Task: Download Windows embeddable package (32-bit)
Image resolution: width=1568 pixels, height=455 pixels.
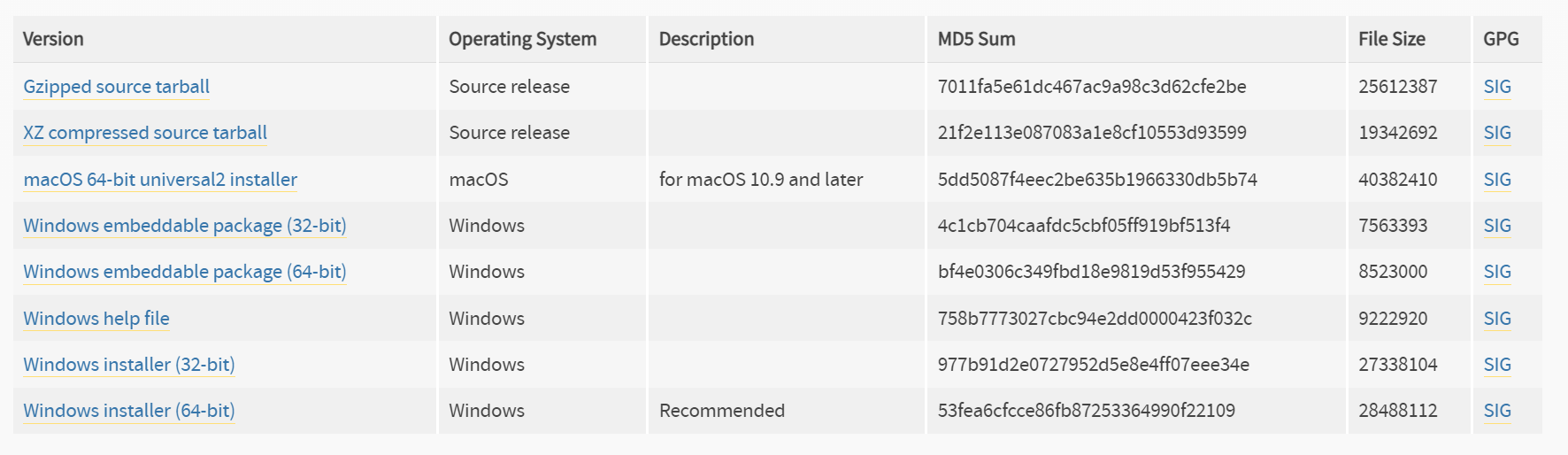Action: (x=185, y=226)
